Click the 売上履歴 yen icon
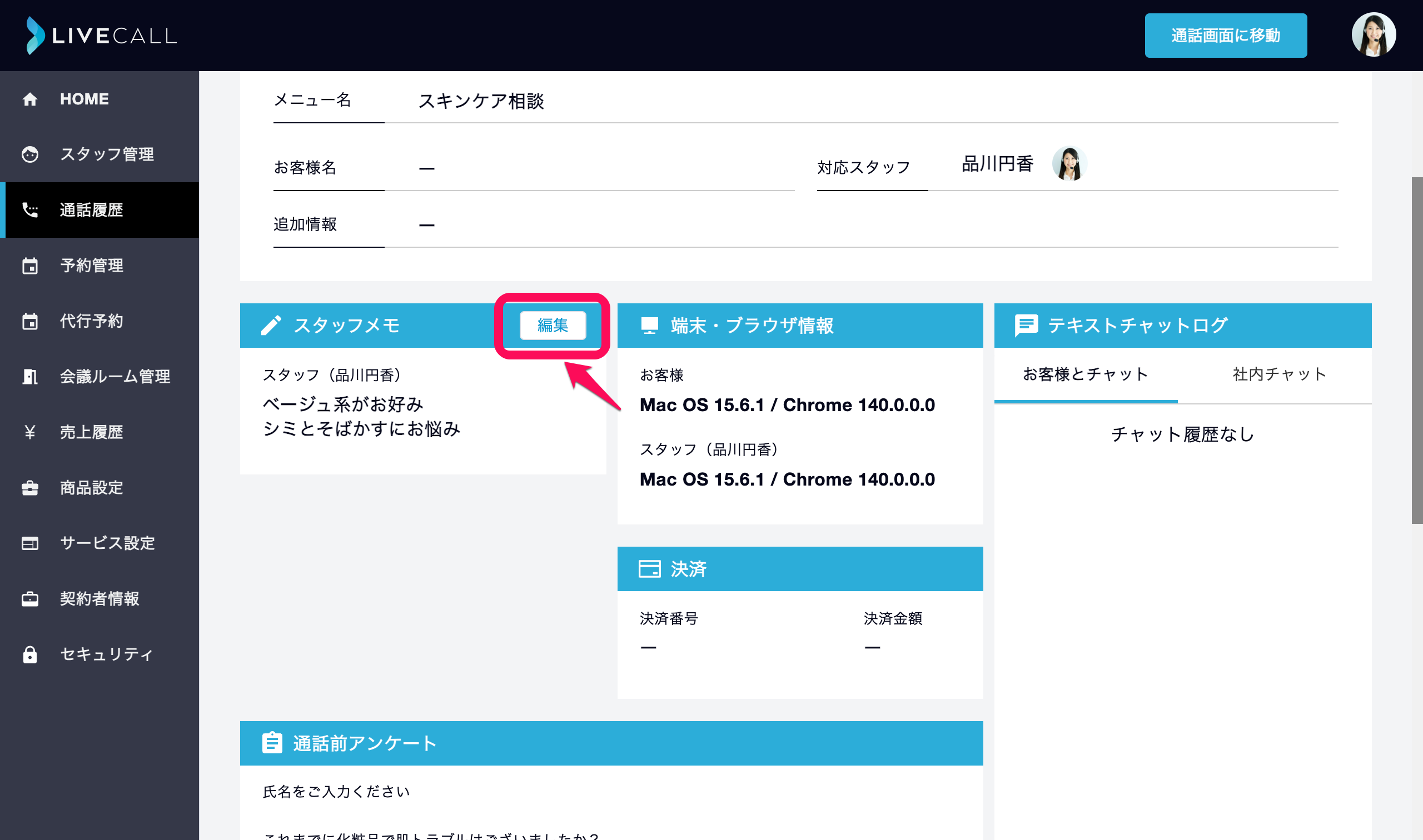 pos(30,432)
